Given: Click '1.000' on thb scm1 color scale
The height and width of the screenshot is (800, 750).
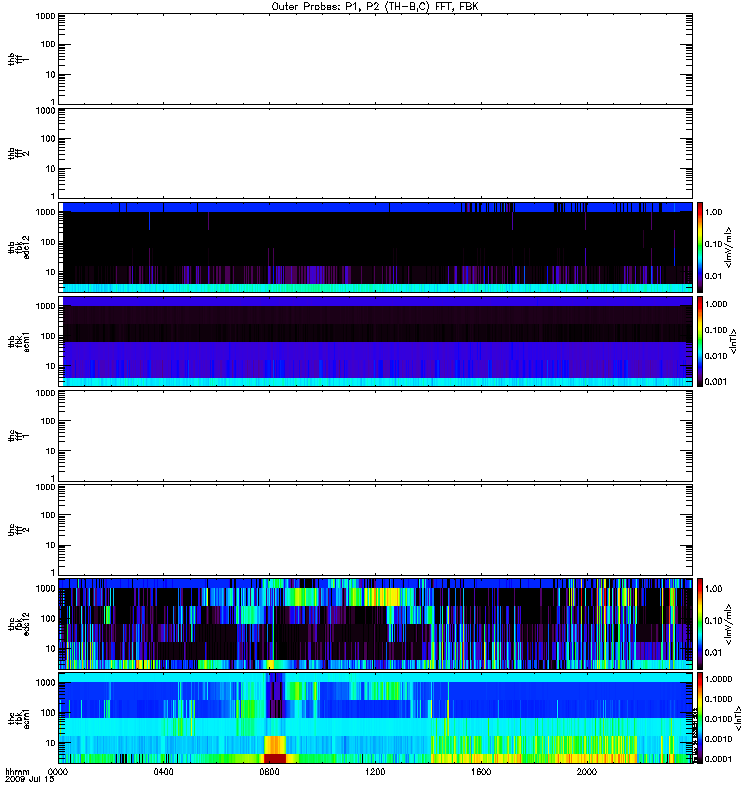Looking at the screenshot, I should (716, 304).
